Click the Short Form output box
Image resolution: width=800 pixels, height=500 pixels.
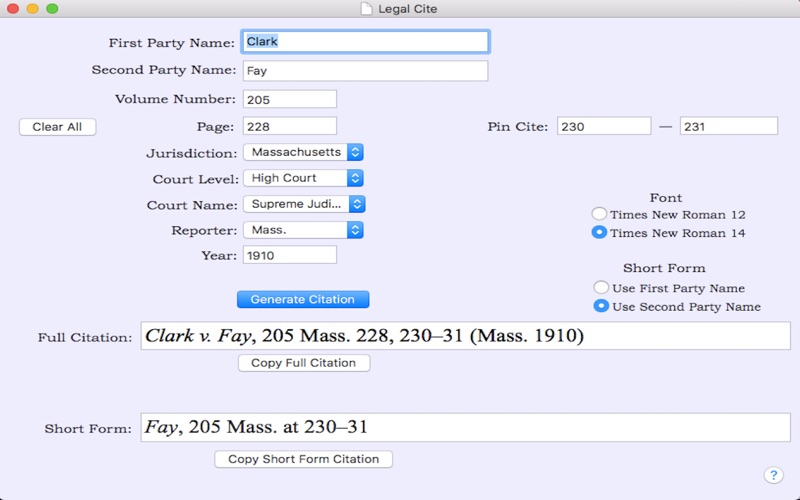point(465,428)
